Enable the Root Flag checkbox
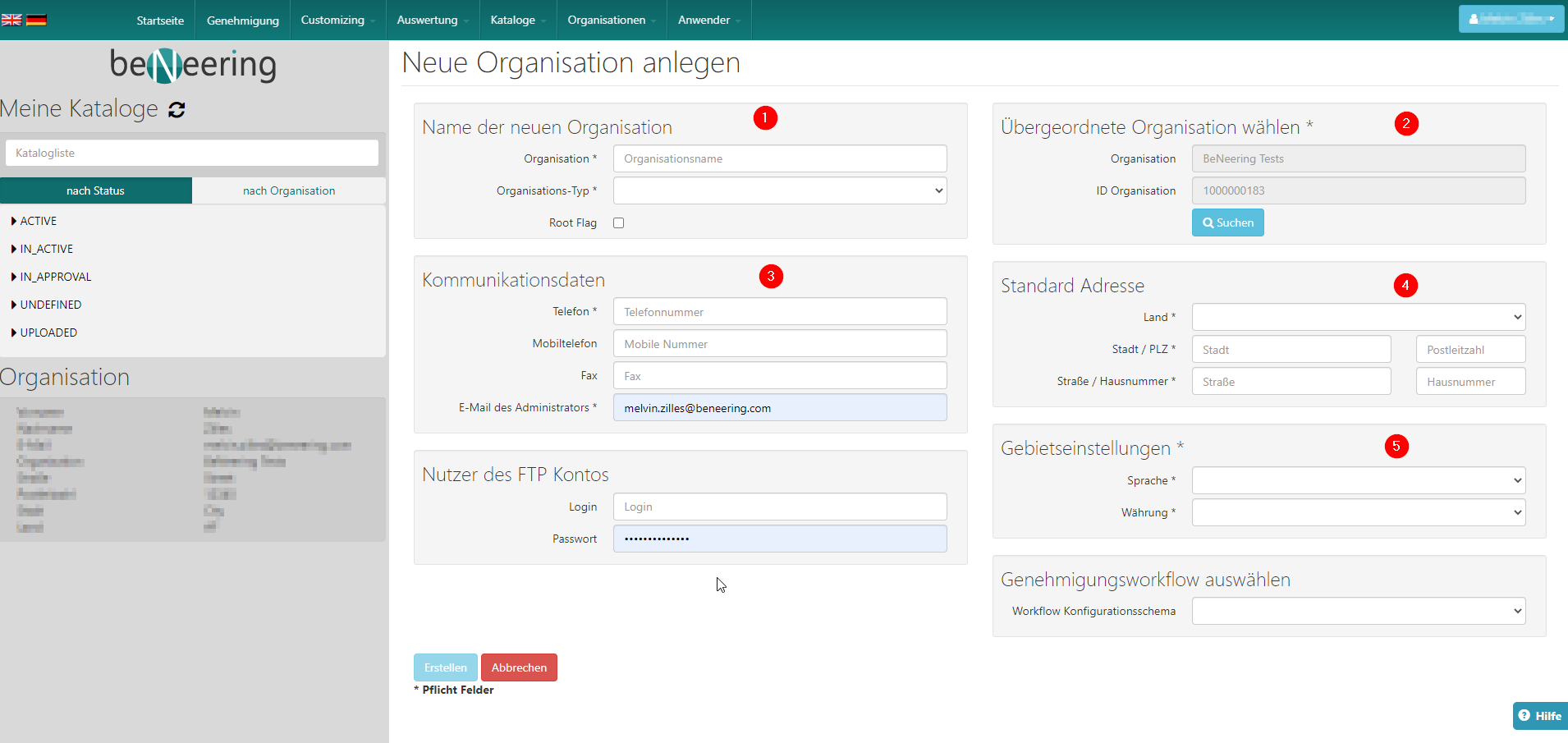The height and width of the screenshot is (743, 1568). coord(619,223)
